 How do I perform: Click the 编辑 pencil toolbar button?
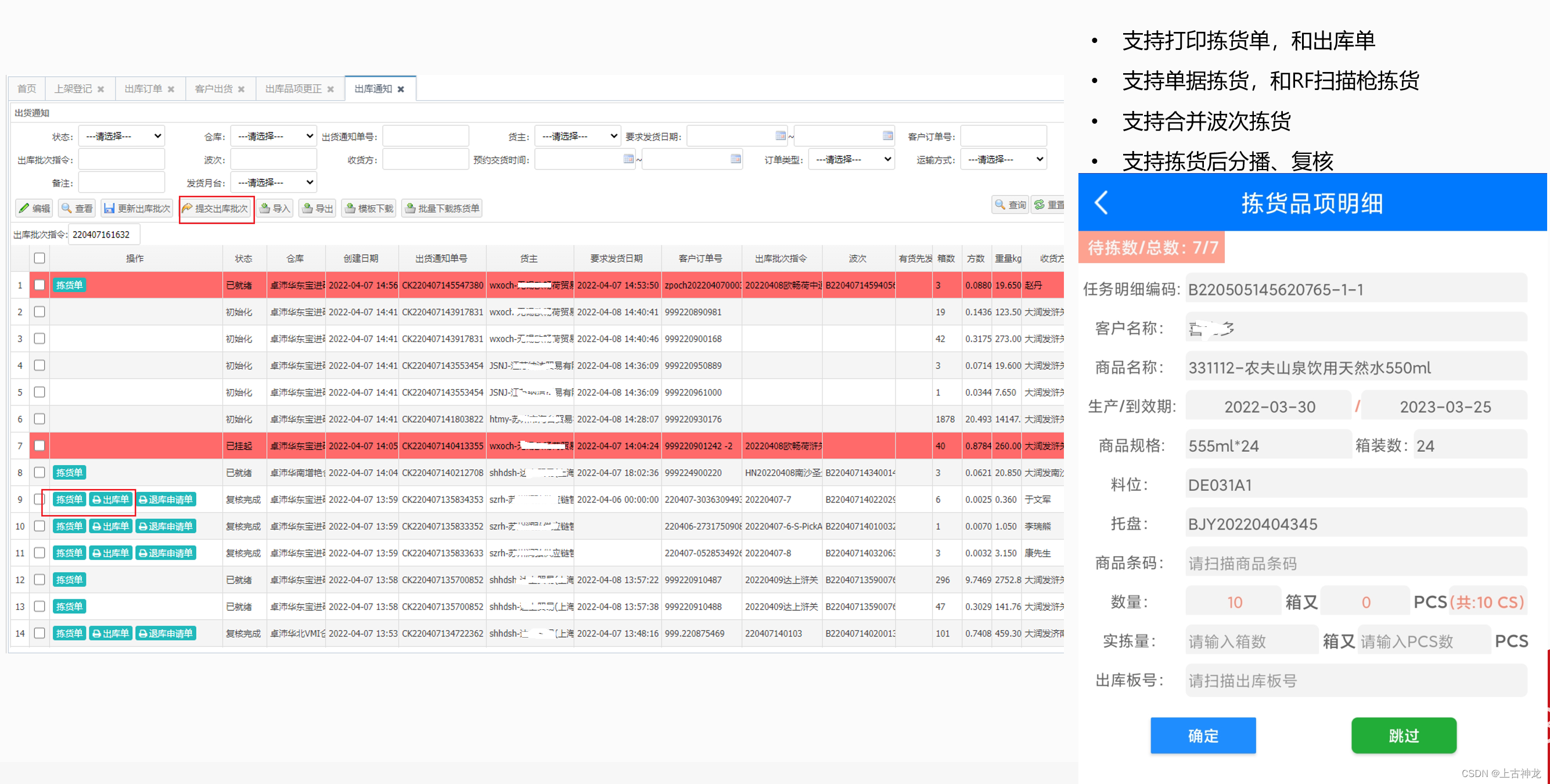34,208
